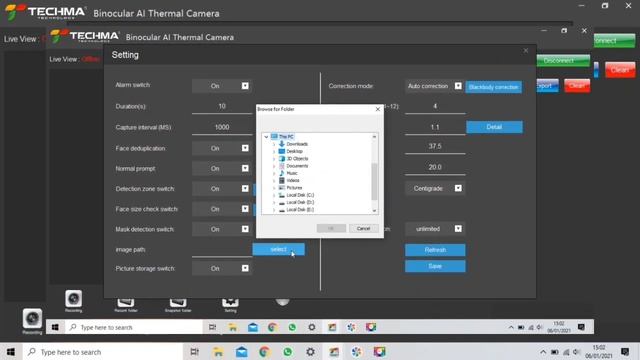Click the Capture interval (MS) field
Screen dimensions: 640x360
pos(222,127)
